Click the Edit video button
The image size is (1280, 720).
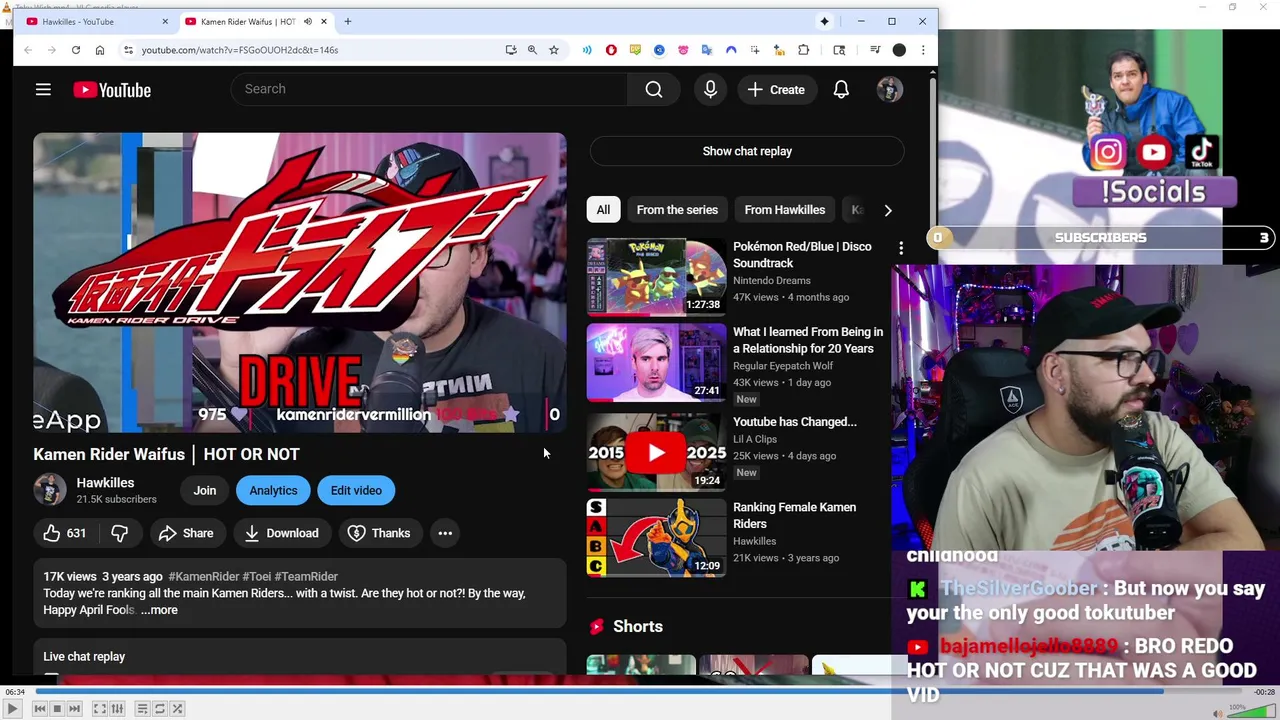pos(356,491)
